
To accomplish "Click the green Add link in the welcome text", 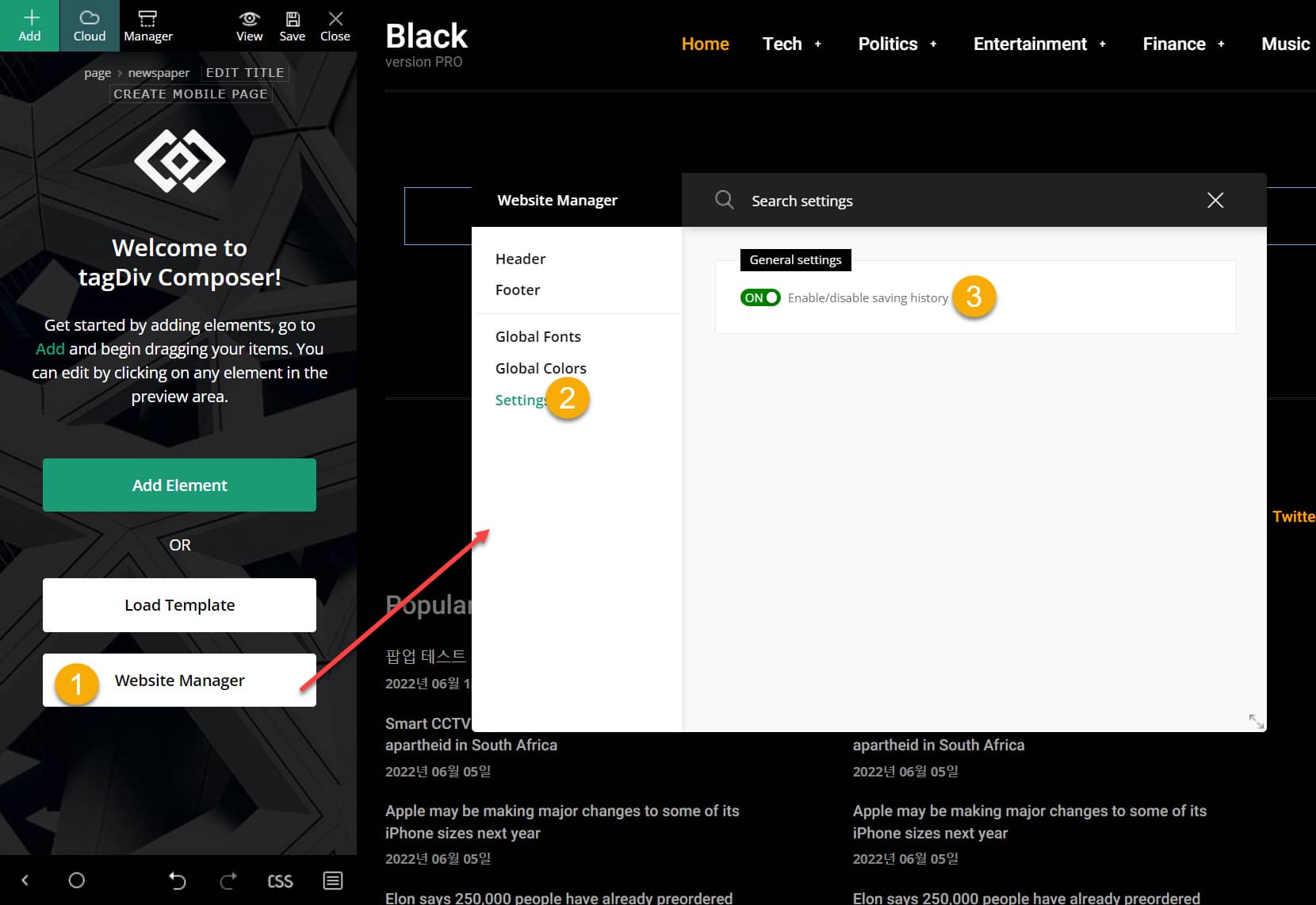I will pos(50,348).
